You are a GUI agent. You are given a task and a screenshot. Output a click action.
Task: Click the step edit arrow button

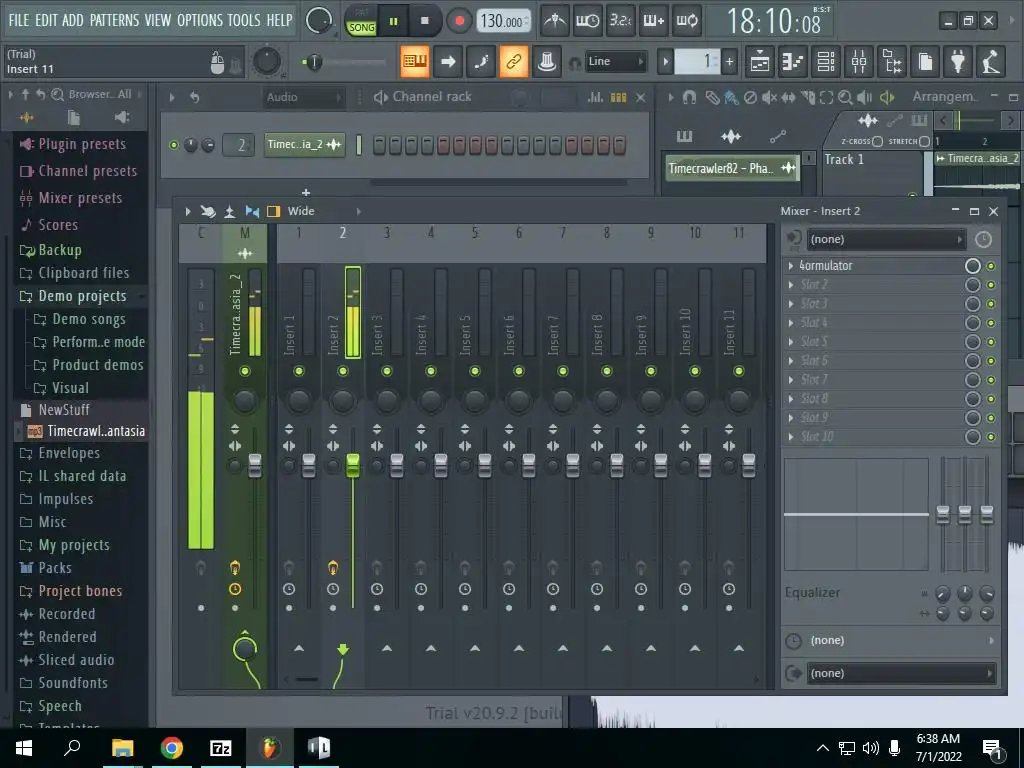447,61
